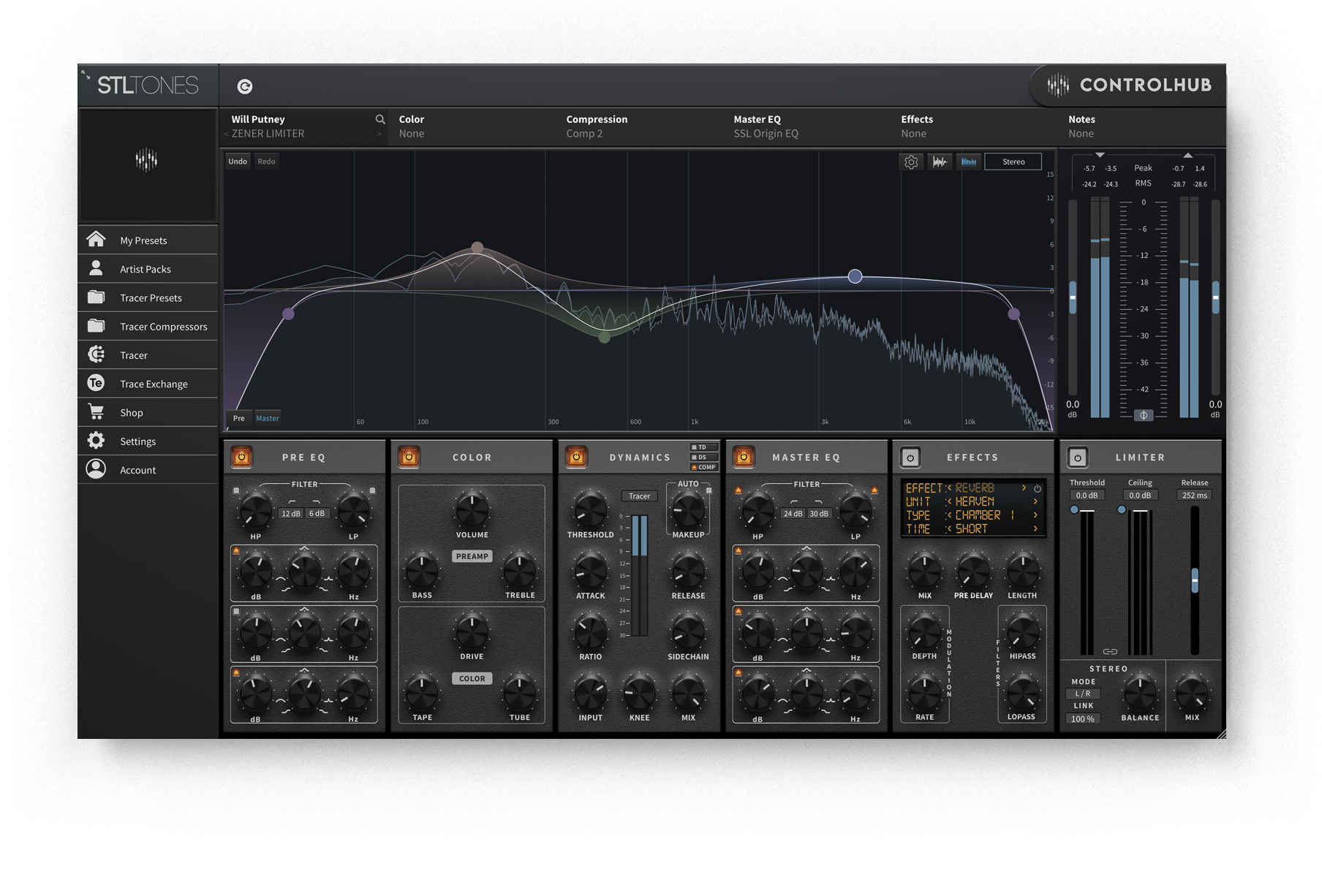1322x896 pixels.
Task: Click the Color VOLUME knob
Action: tap(472, 509)
